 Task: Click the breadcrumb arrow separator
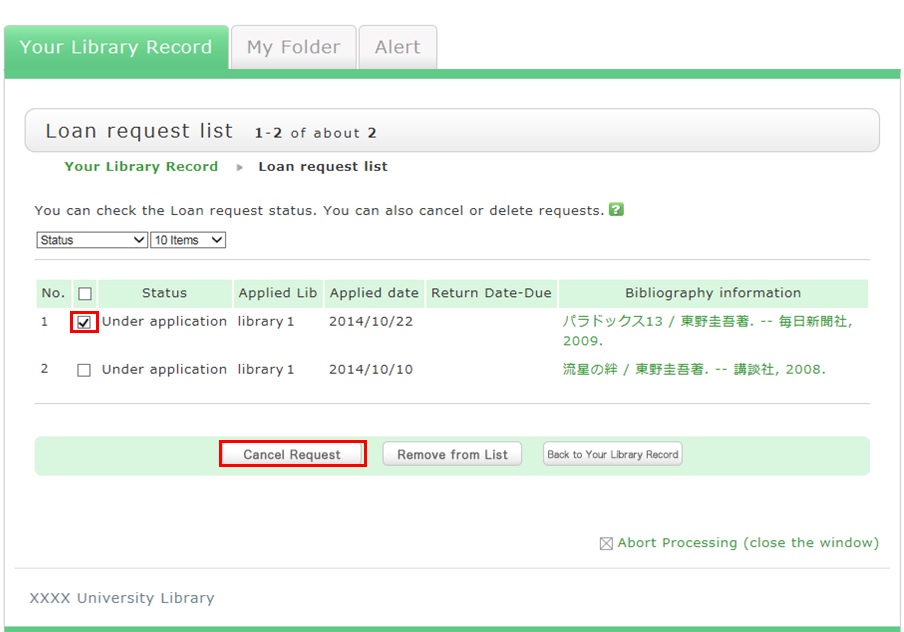pos(240,167)
